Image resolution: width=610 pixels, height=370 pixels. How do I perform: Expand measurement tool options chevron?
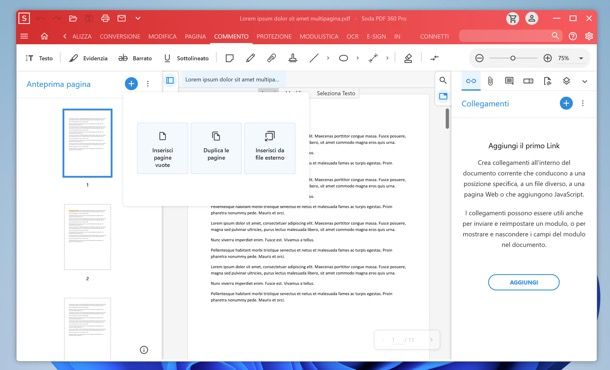(387, 58)
